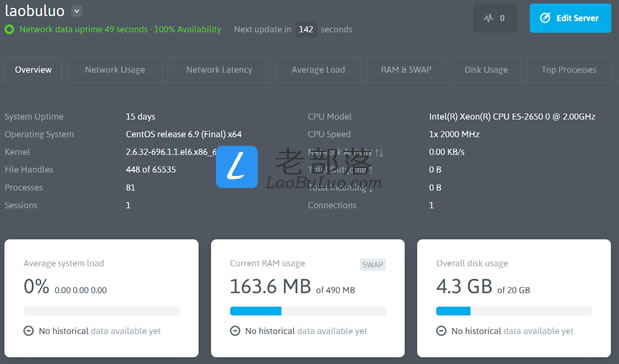
Task: Click the RAM usage progress bar
Action: (x=308, y=311)
